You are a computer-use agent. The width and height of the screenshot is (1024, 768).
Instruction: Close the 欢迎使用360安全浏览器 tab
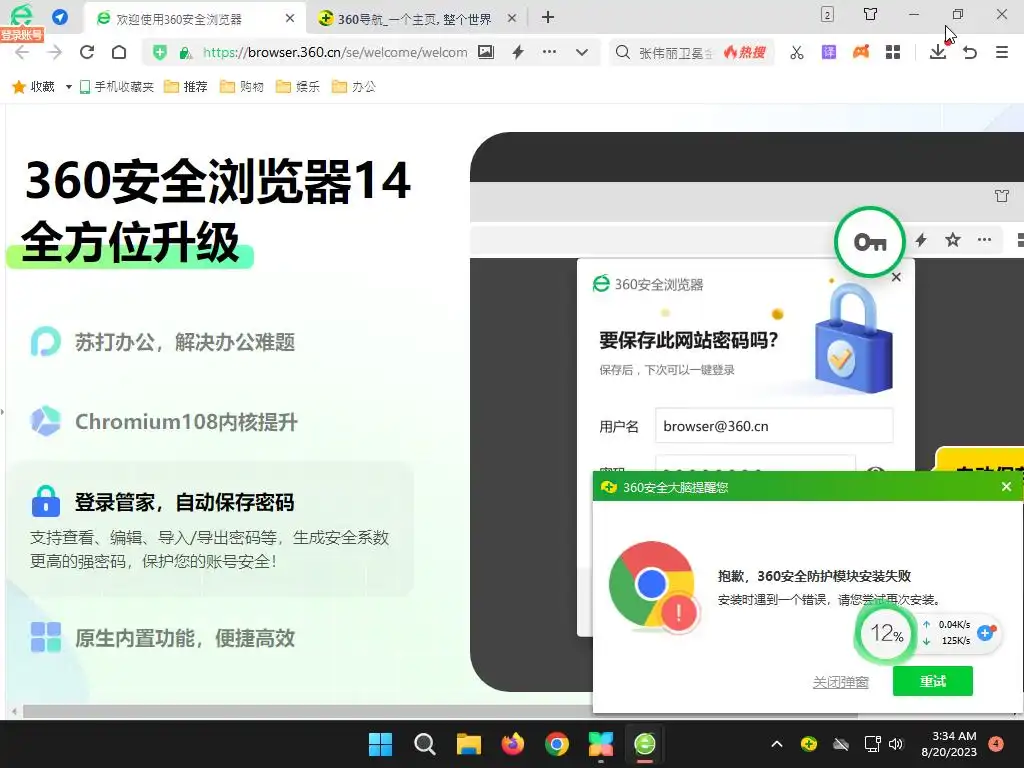click(x=290, y=18)
